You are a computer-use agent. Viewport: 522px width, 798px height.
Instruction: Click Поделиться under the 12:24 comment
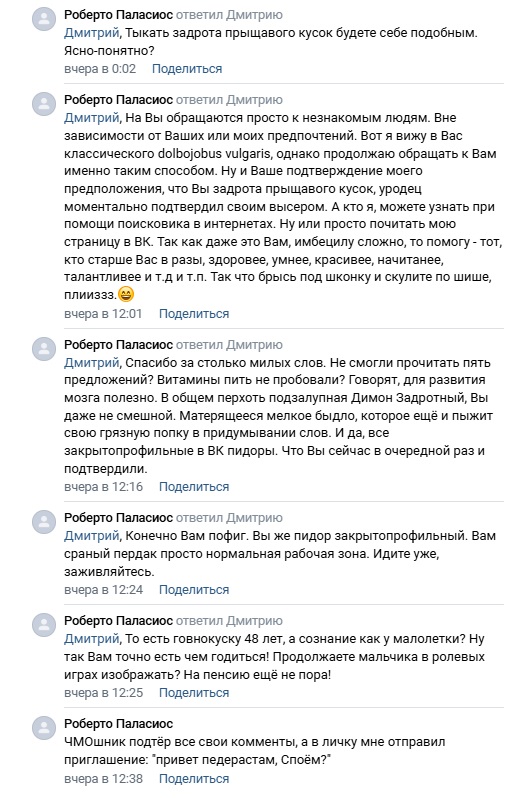coord(194,590)
